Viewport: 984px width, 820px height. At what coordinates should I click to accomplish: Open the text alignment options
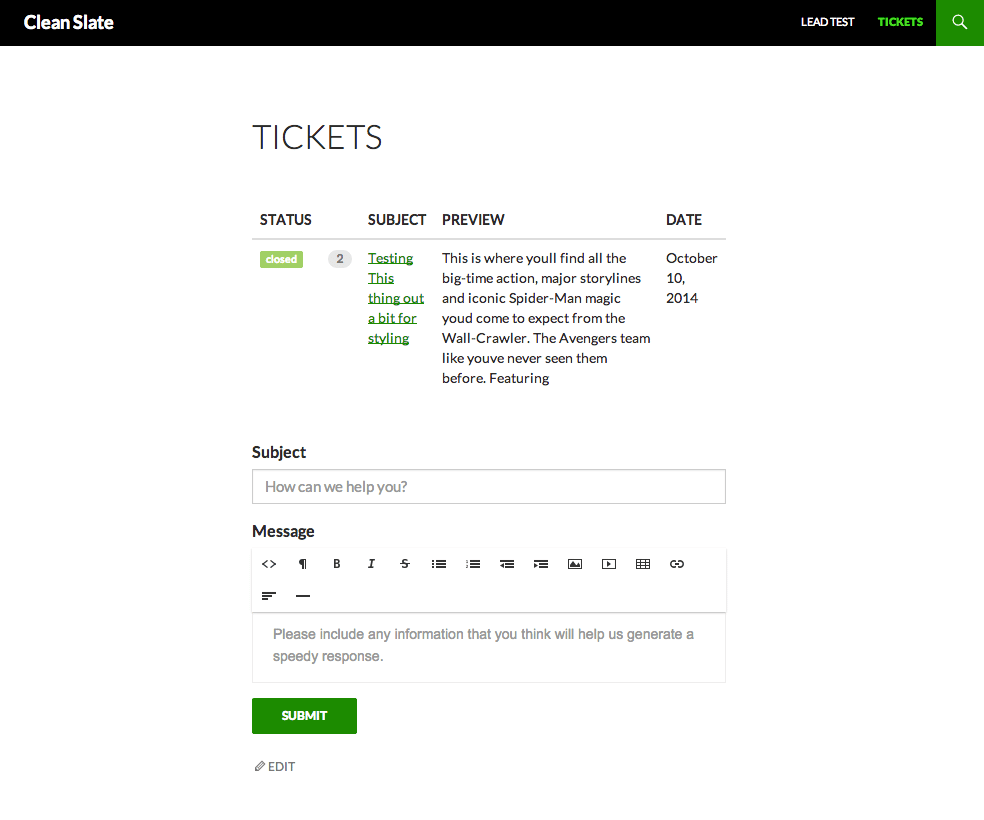coord(269,596)
